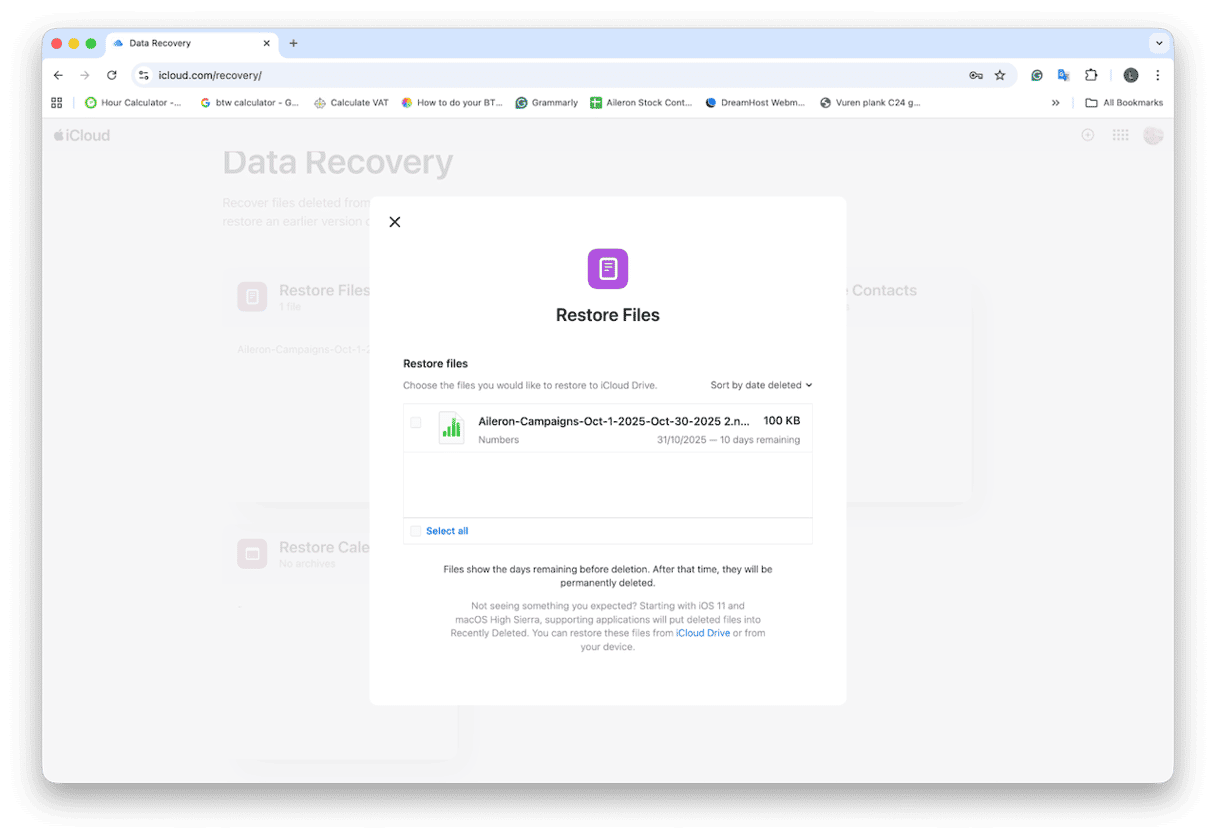
Task: Check the Aileron-Campaigns file checkbox
Action: pos(416,423)
